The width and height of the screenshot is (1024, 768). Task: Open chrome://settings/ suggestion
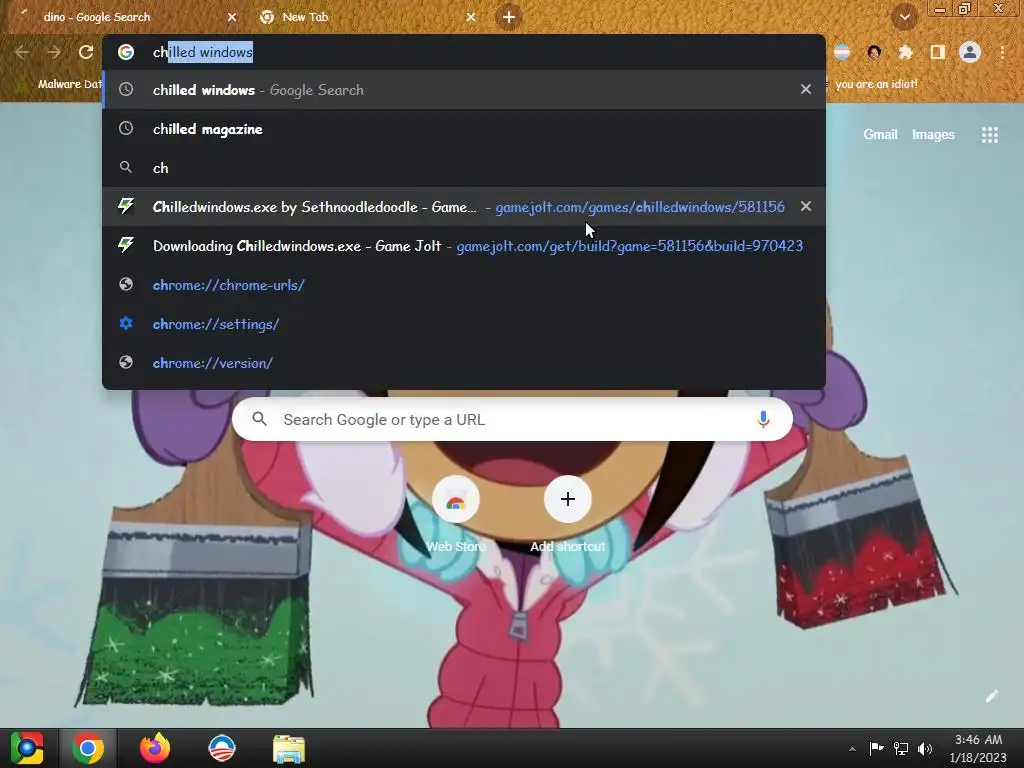click(x=464, y=324)
